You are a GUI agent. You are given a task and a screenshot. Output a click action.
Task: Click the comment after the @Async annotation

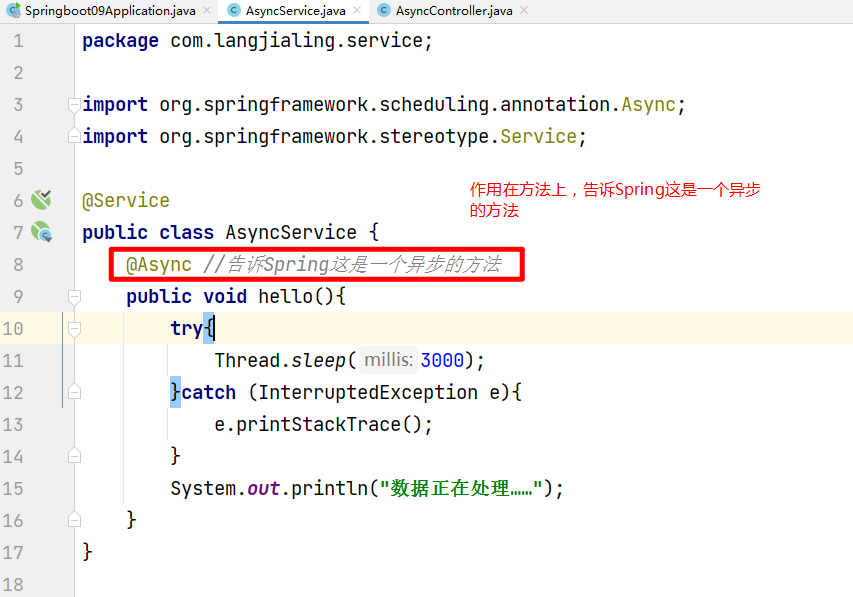(352, 264)
